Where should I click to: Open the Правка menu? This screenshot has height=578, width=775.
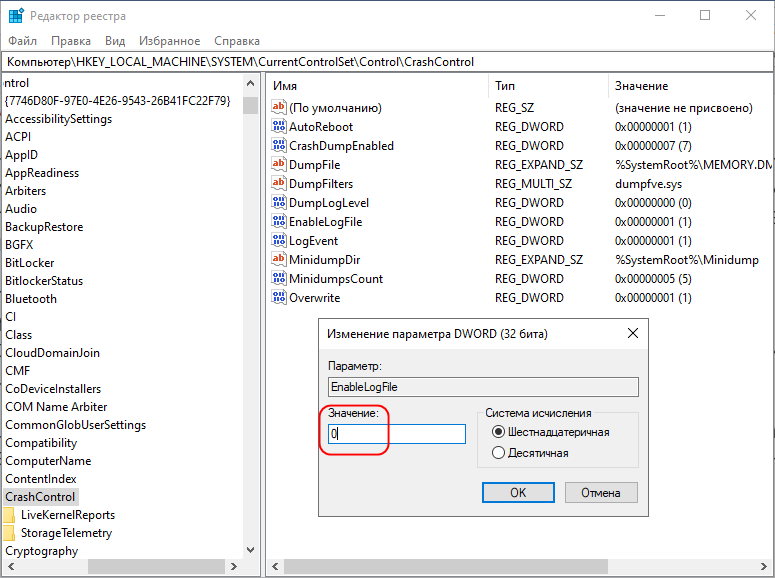(71, 41)
